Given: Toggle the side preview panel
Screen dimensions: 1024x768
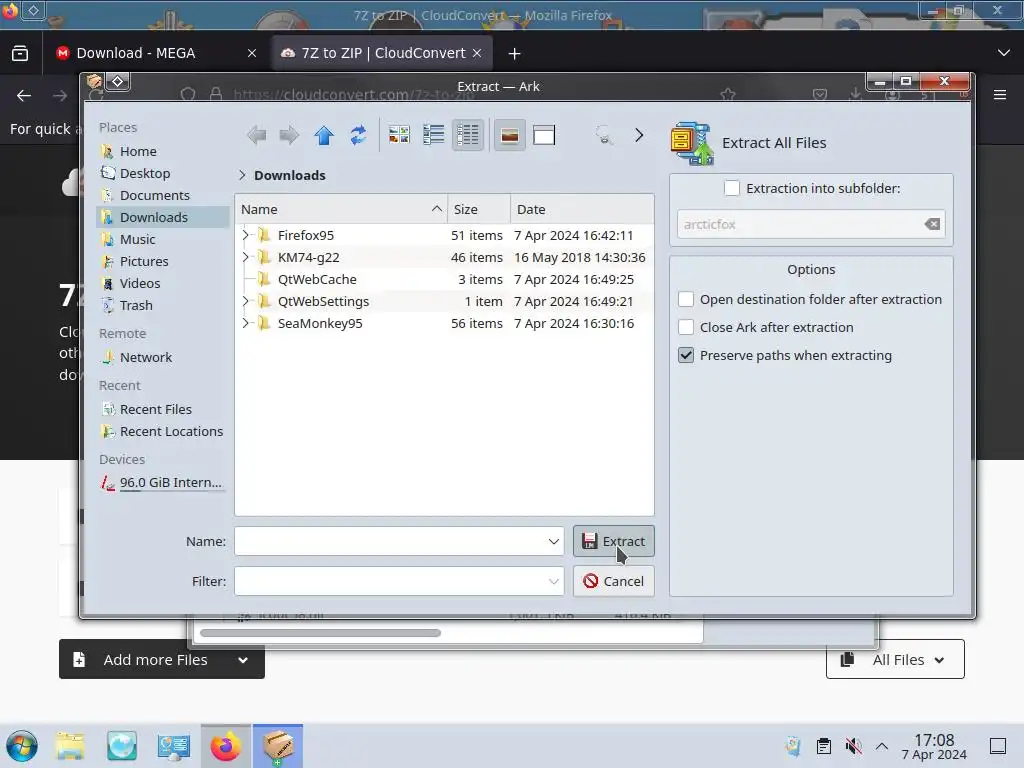Looking at the screenshot, I should pos(544,135).
